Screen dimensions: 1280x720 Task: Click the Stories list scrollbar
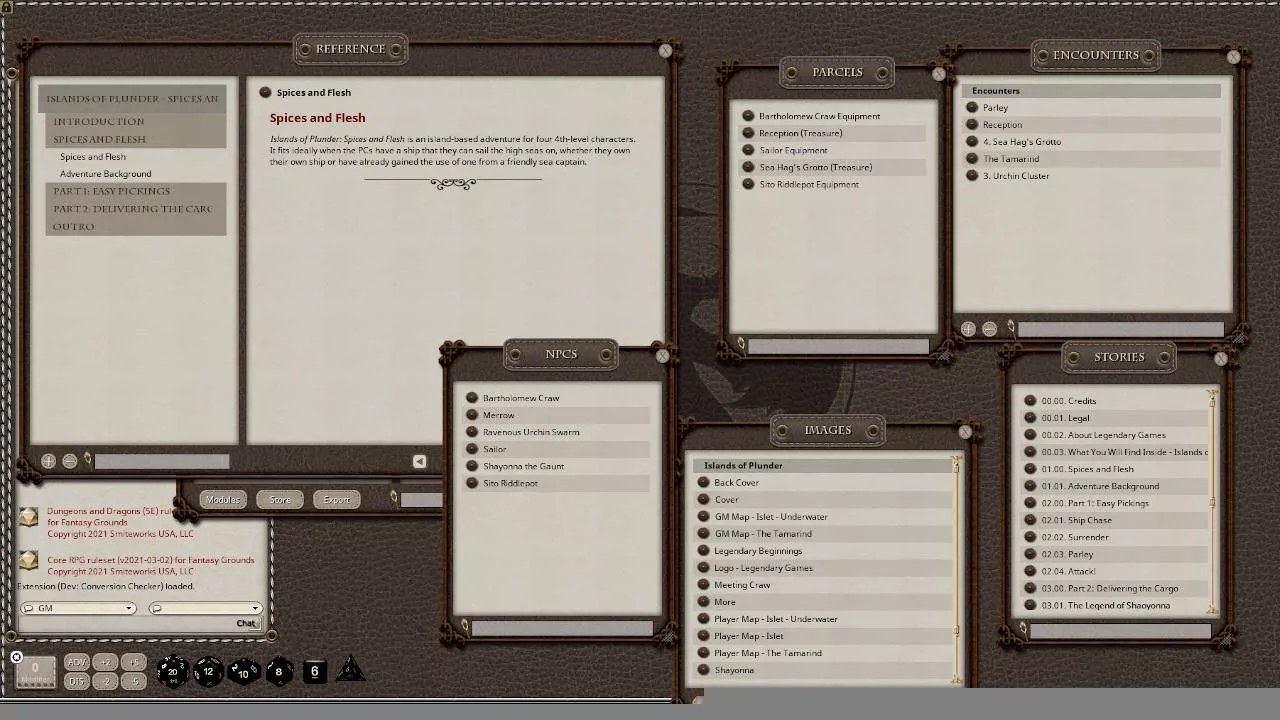[x=1212, y=503]
